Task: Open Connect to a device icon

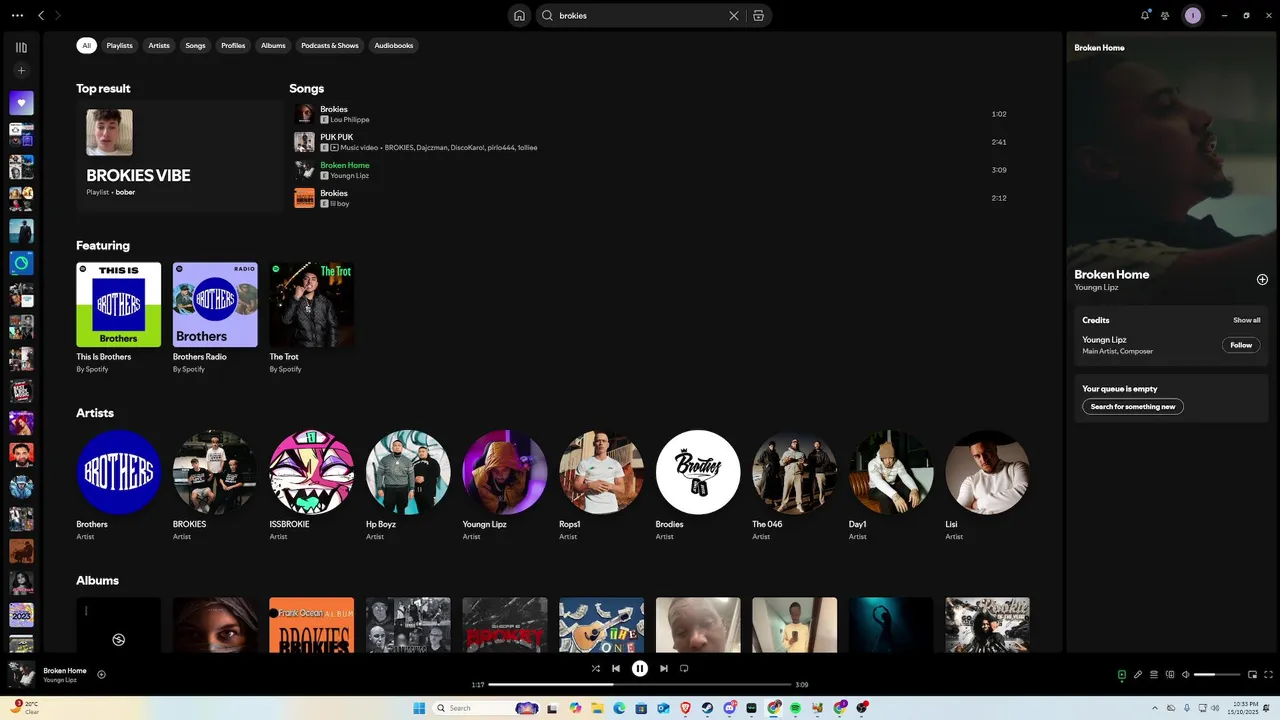Action: [x=1170, y=674]
